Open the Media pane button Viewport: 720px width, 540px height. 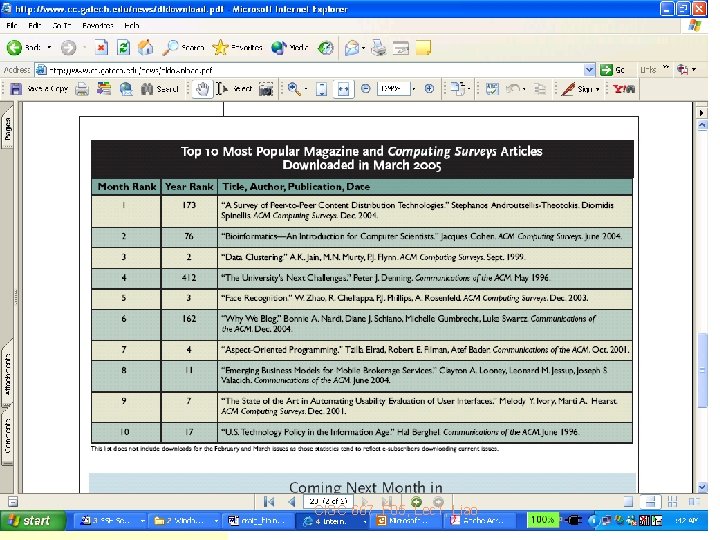[x=289, y=47]
